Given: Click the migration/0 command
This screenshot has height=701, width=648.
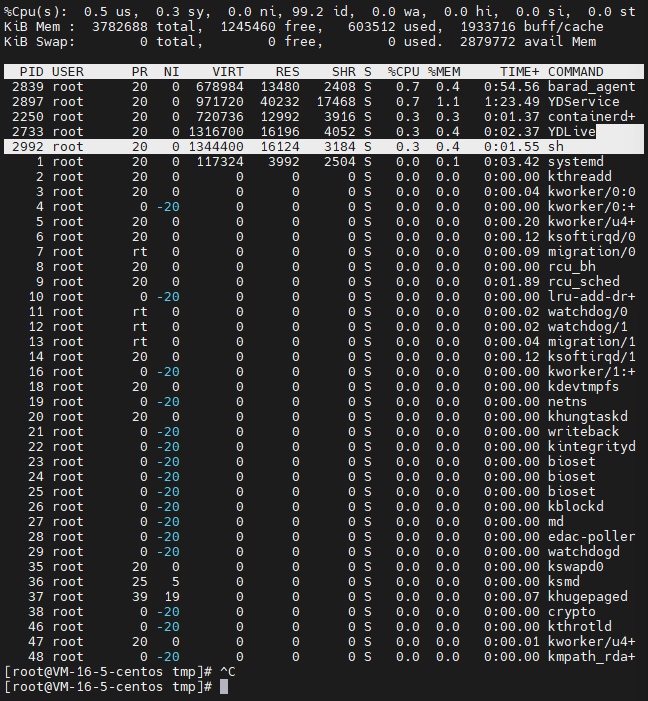Looking at the screenshot, I should point(592,252).
